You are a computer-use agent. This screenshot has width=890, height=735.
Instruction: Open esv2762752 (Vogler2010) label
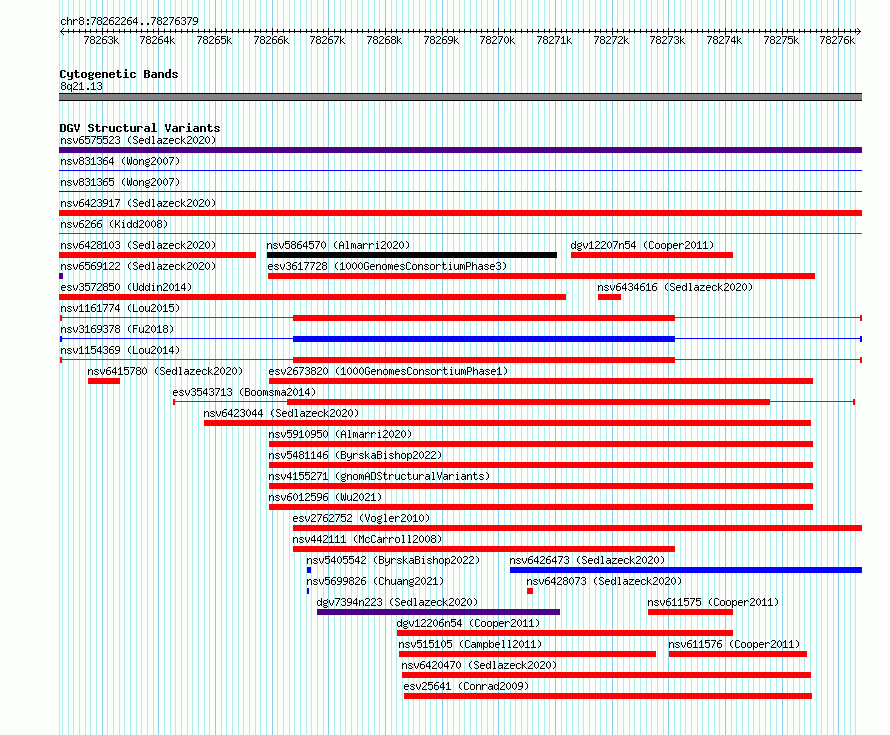[361, 518]
